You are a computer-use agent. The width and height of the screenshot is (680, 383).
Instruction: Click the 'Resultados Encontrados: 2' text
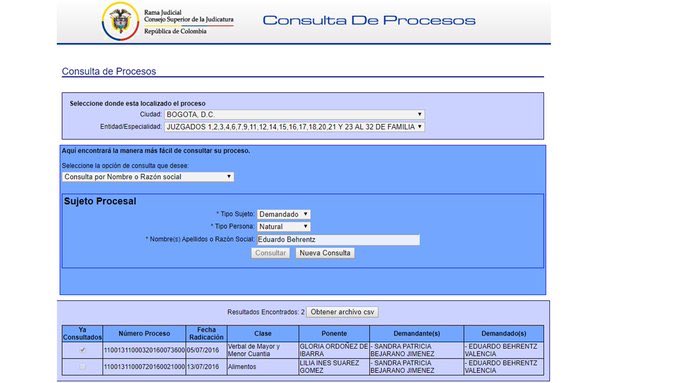coord(266,312)
